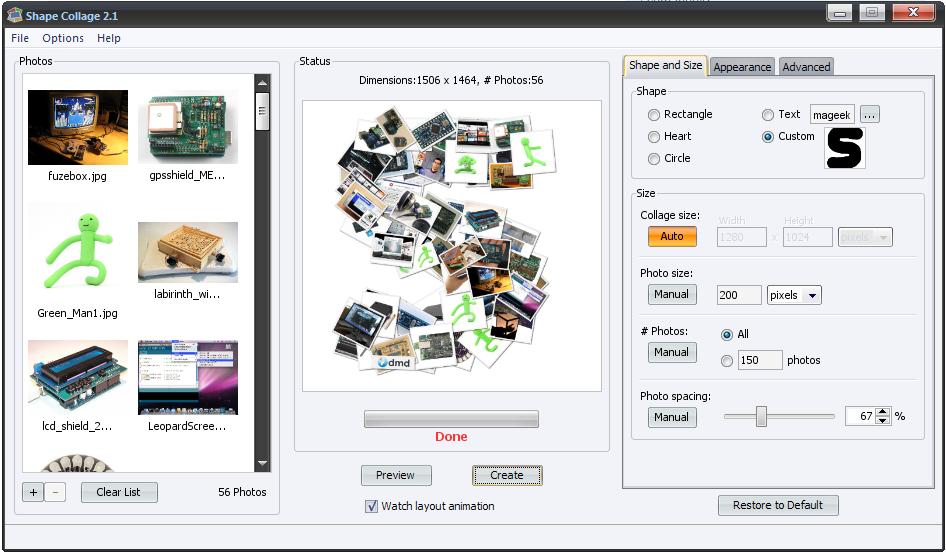The image size is (946, 552).
Task: Switch to the Advanced tab
Action: [x=806, y=67]
